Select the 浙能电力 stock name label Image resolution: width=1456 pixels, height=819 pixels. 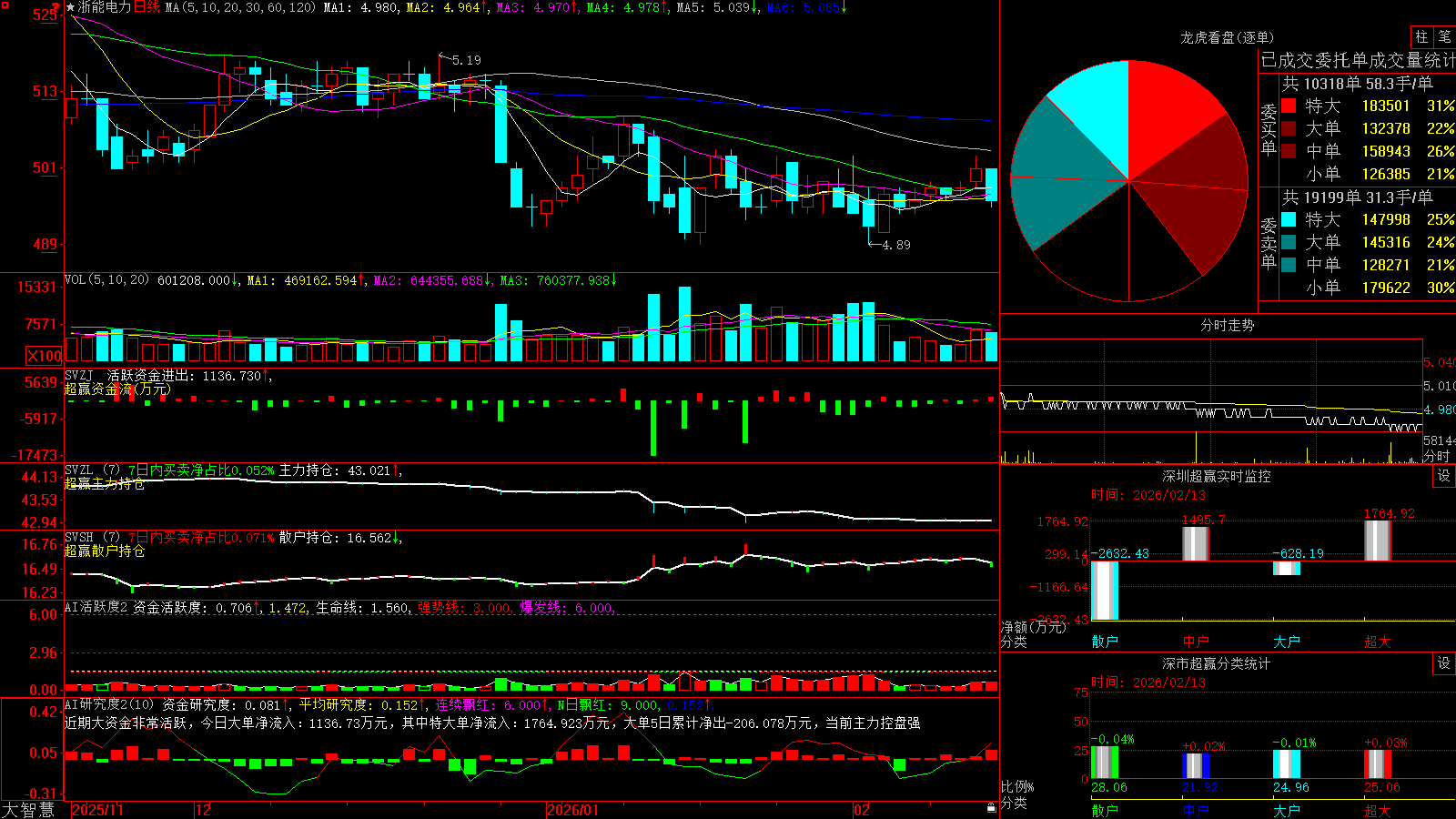[x=105, y=7]
